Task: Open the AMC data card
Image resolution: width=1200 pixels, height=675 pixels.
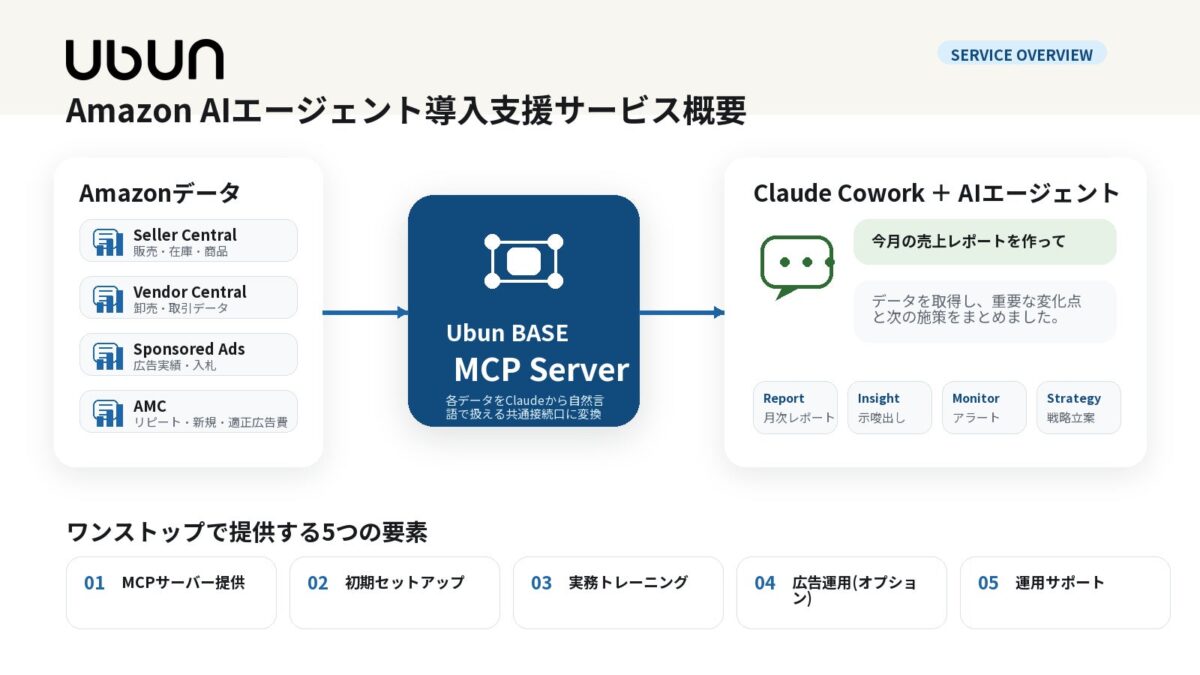Action: coord(189,412)
